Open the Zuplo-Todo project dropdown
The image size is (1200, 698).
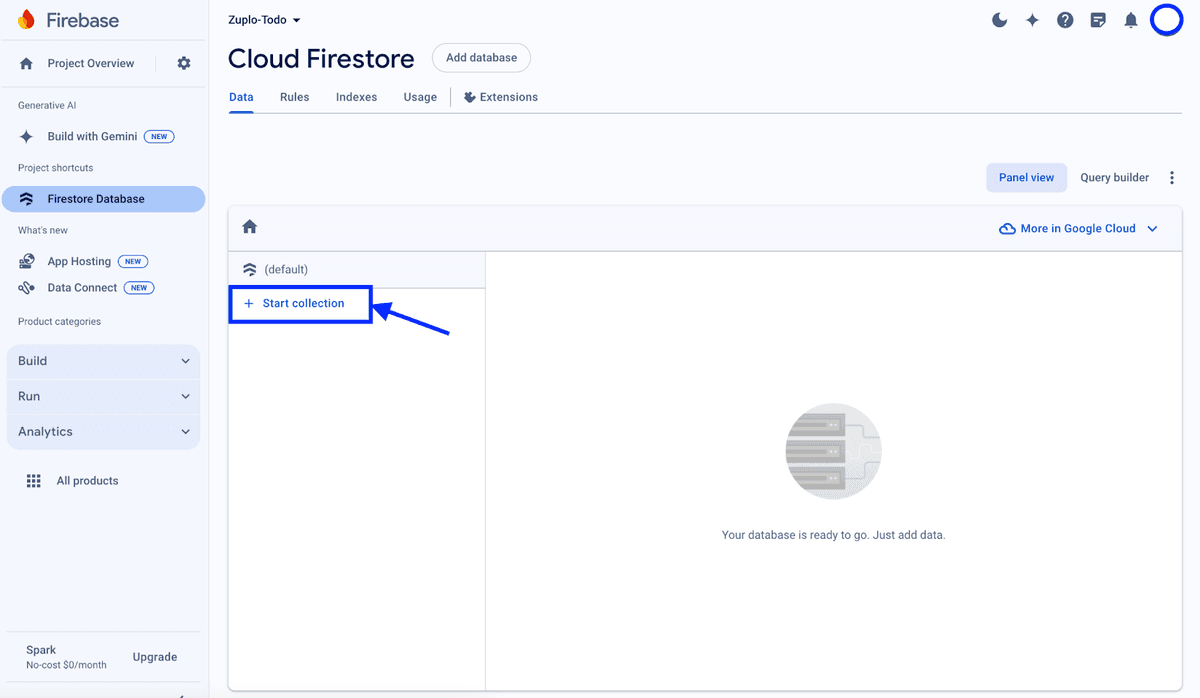(264, 20)
